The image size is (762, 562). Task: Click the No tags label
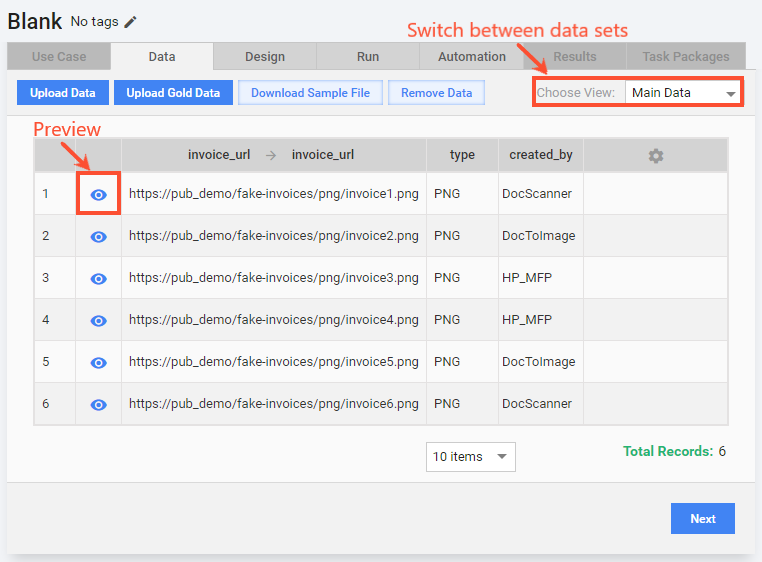point(94,22)
